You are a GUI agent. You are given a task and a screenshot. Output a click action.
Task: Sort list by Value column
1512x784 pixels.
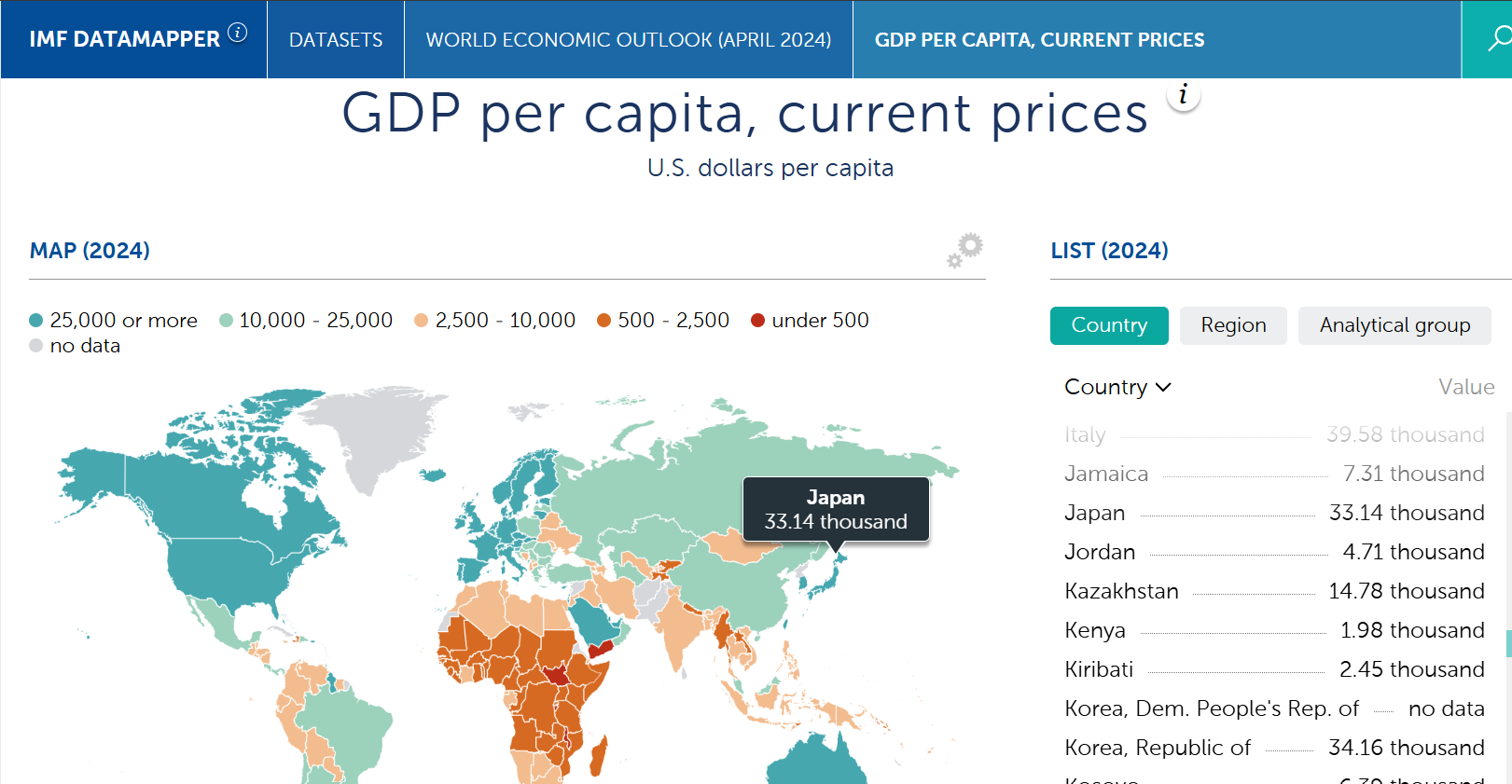tap(1465, 387)
